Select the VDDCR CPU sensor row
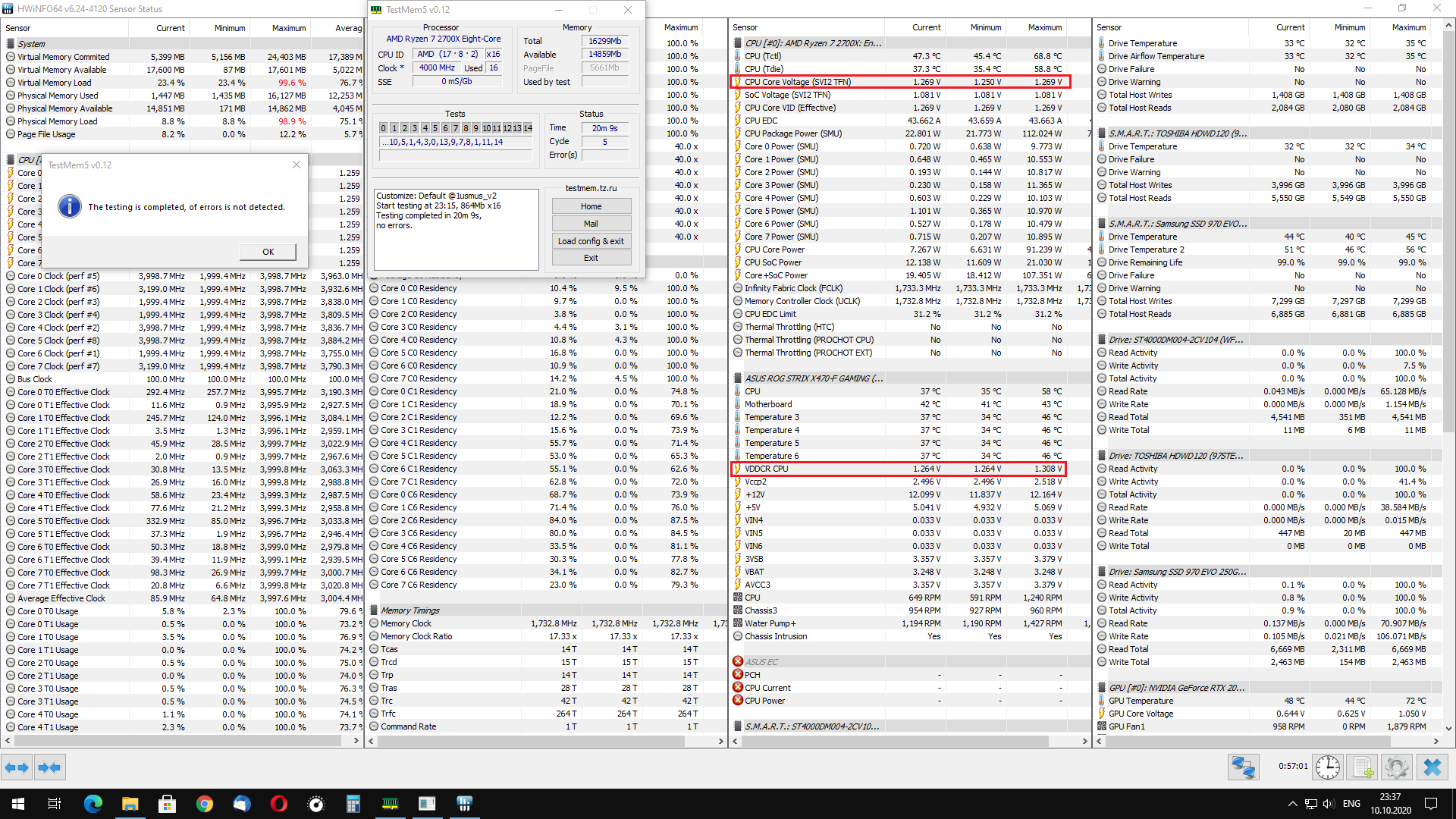 point(766,469)
